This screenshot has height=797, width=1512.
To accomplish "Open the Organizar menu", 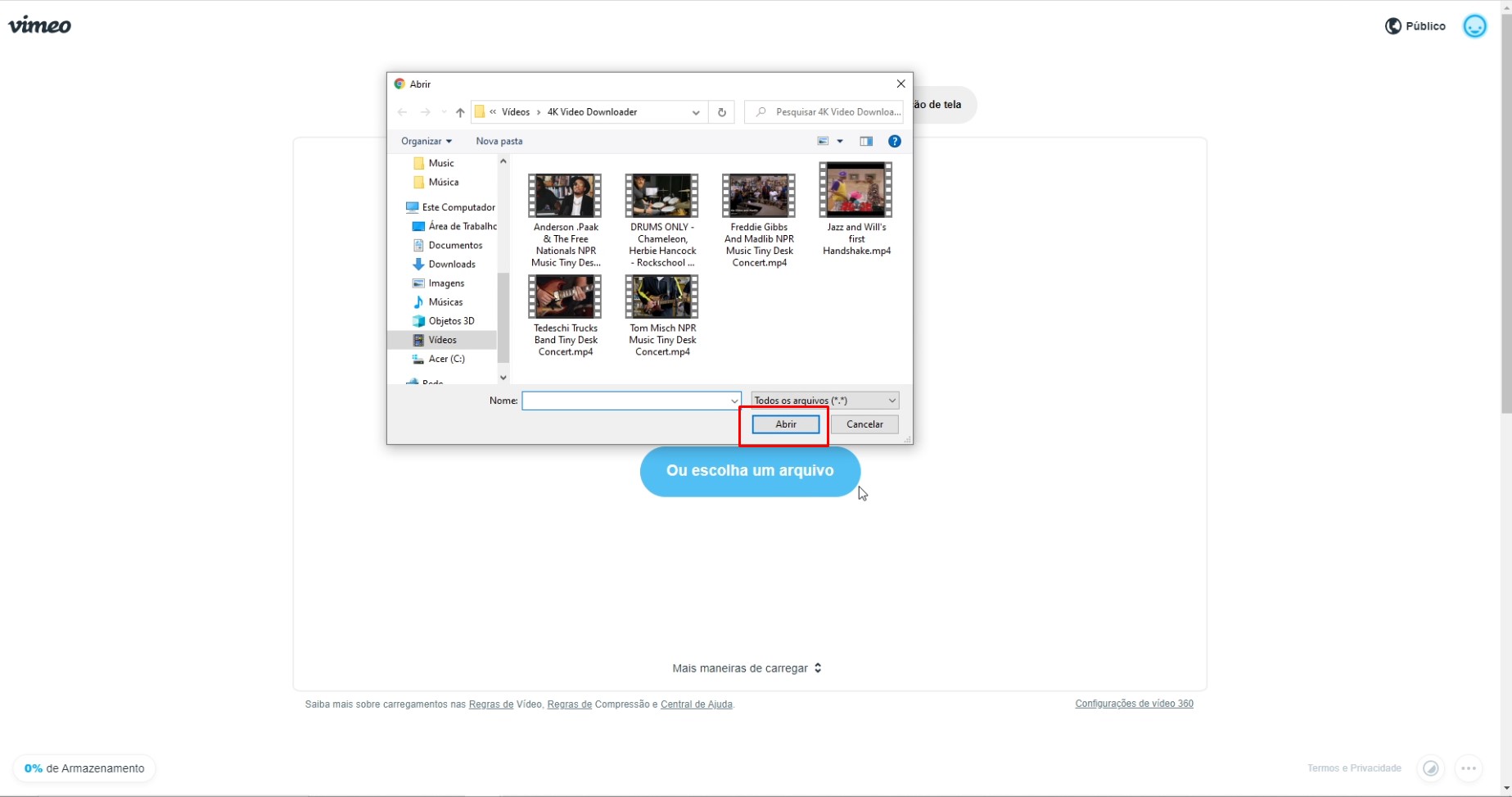I will (426, 141).
